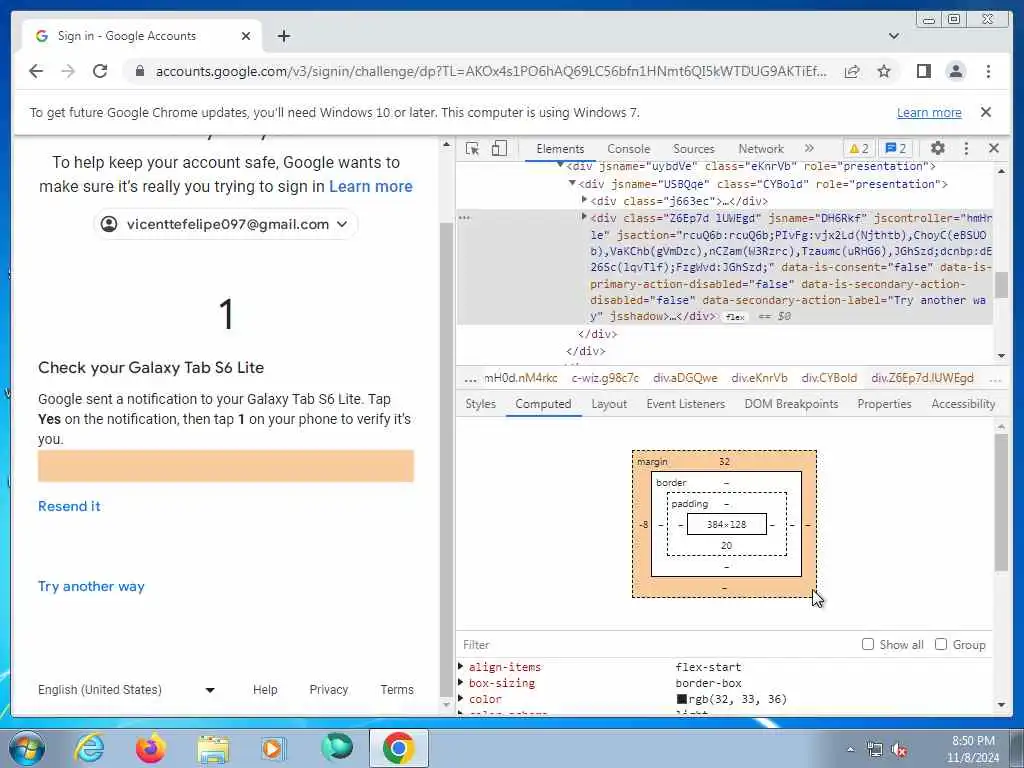Screen dimensions: 1024x768
Task: Click Try another way
Action: [91, 586]
